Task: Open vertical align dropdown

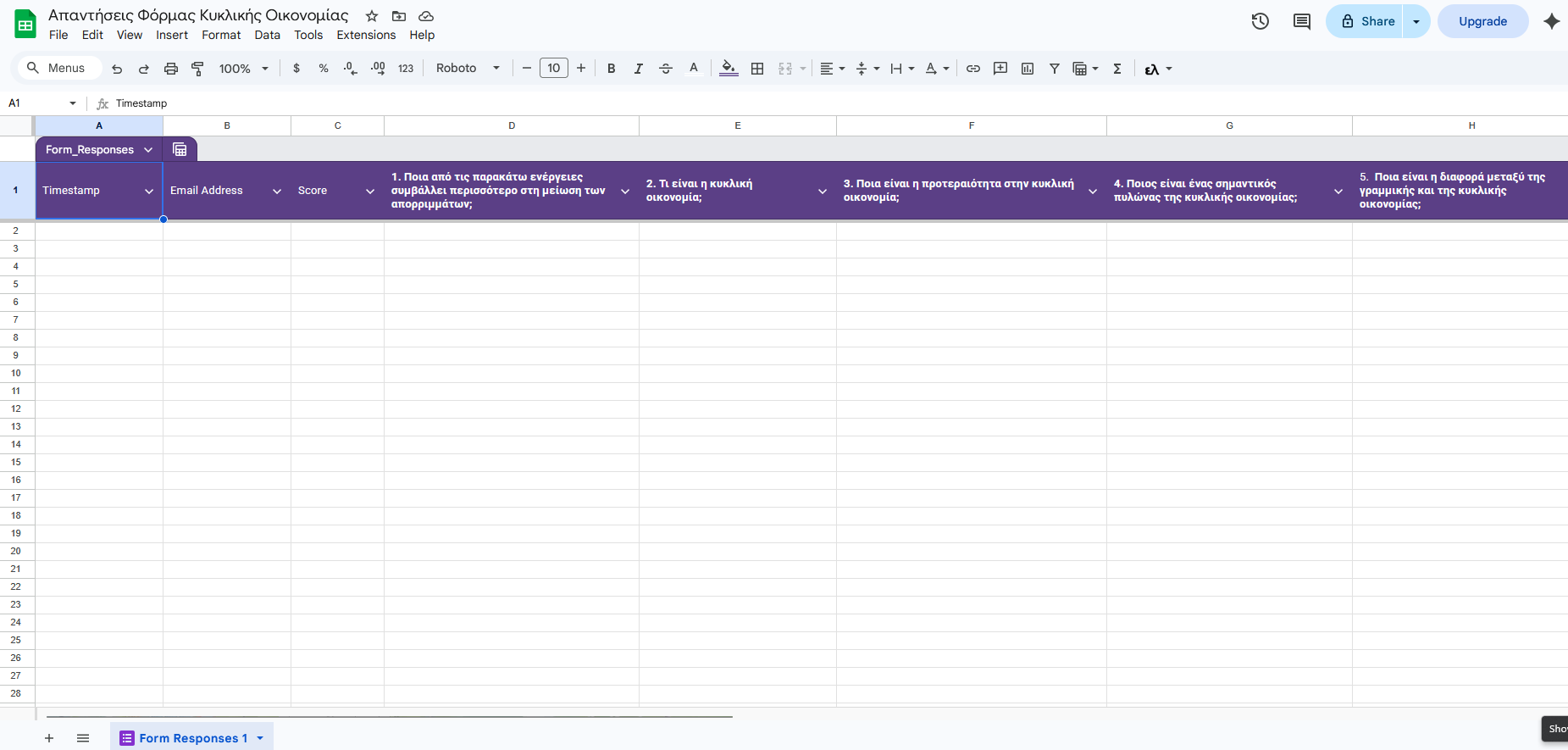Action: [867, 69]
